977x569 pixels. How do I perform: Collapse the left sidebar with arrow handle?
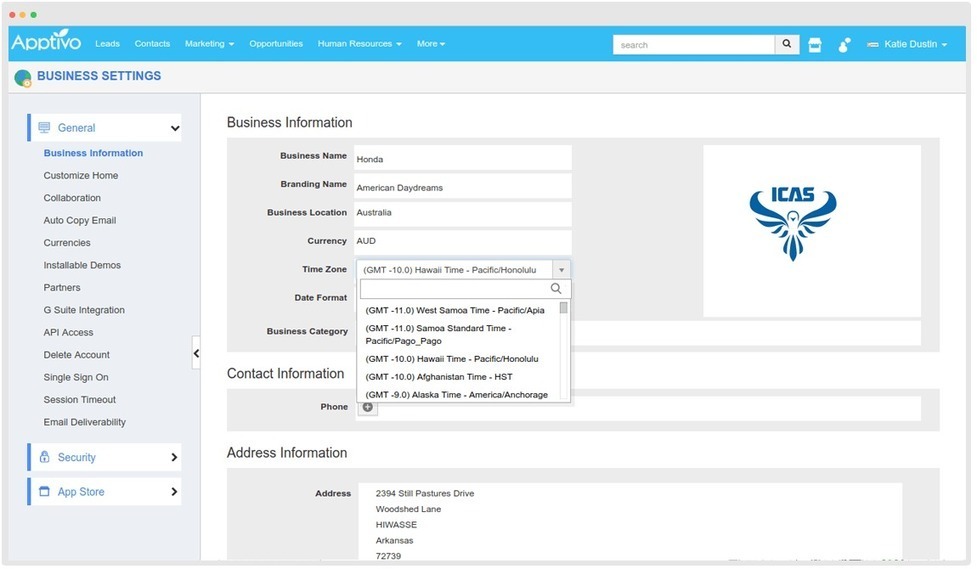tap(196, 353)
